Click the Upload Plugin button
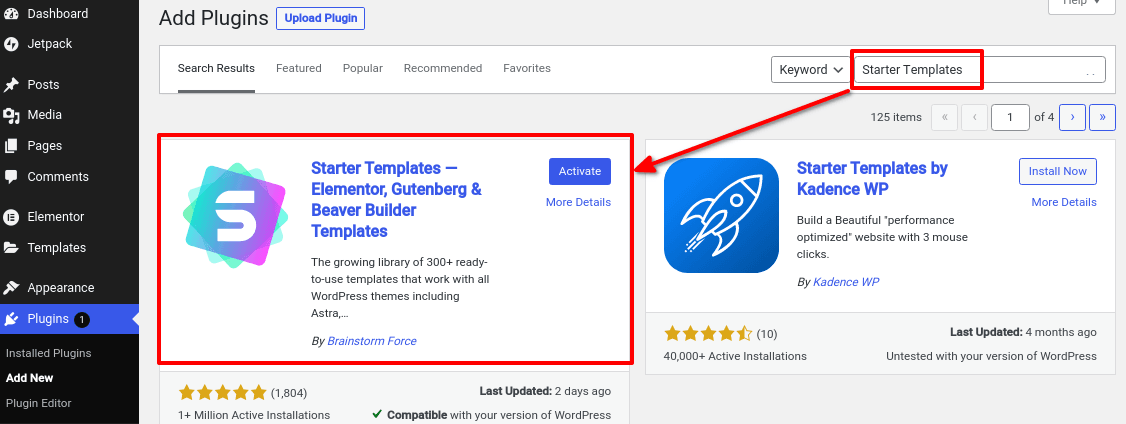 321,19
